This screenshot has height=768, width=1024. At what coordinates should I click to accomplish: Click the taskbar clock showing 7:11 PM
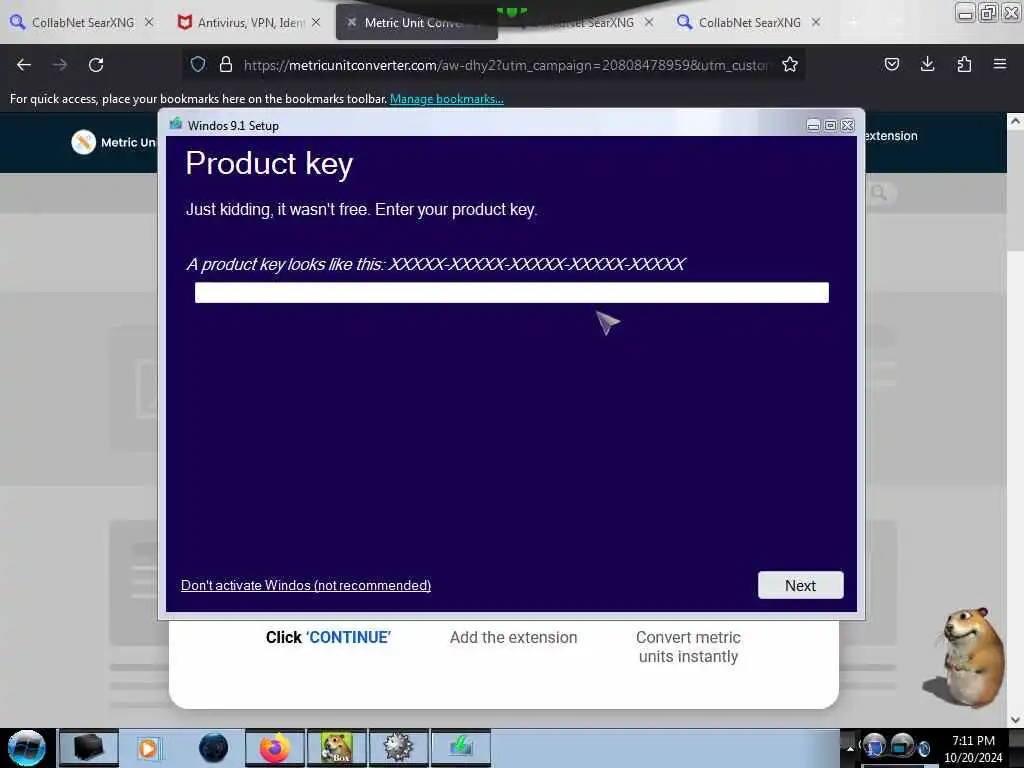[x=973, y=748]
